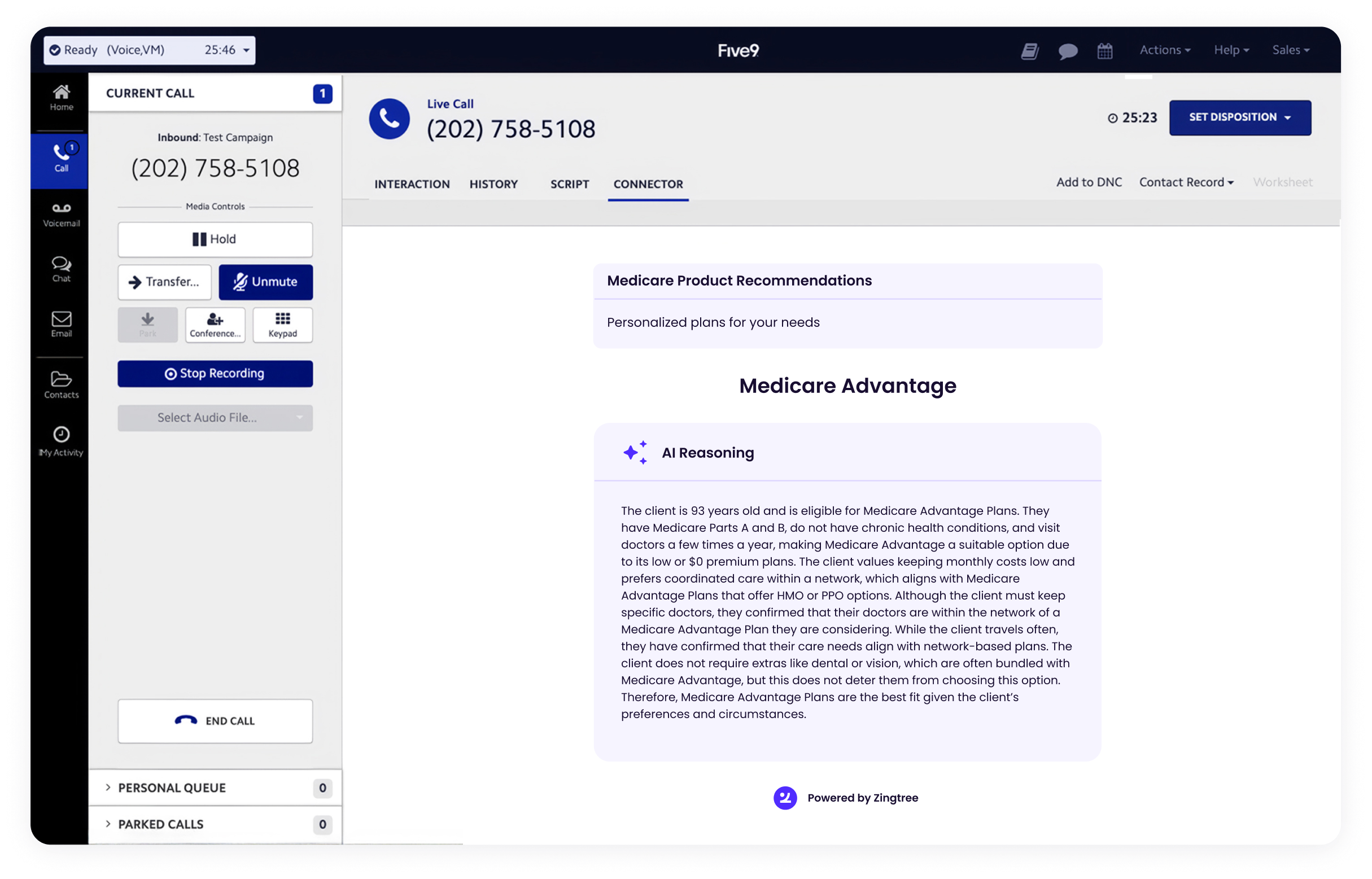Put the caller on Hold
The image size is (1372, 879).
click(x=215, y=239)
